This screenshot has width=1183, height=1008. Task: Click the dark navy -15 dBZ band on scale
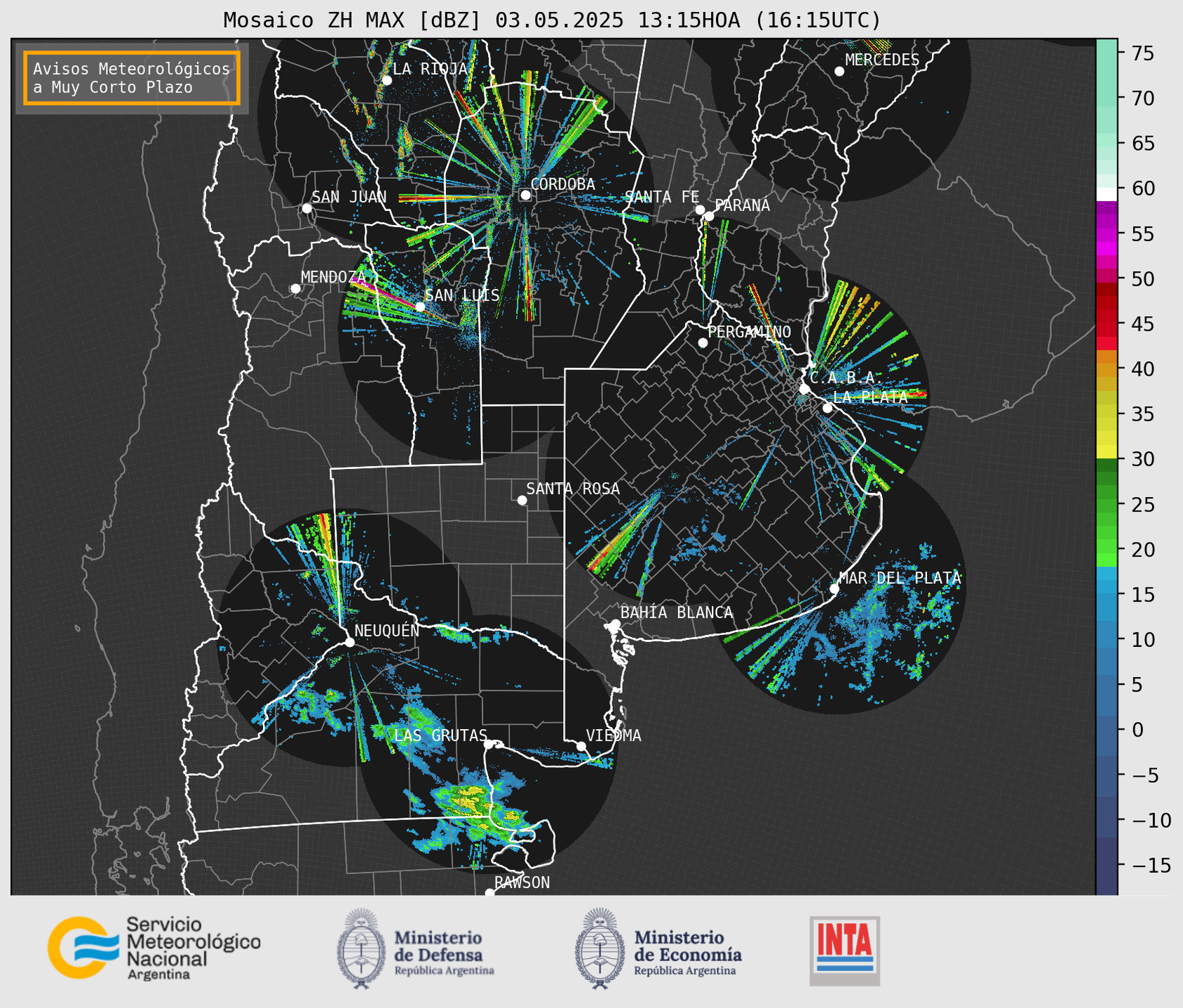point(1107,865)
